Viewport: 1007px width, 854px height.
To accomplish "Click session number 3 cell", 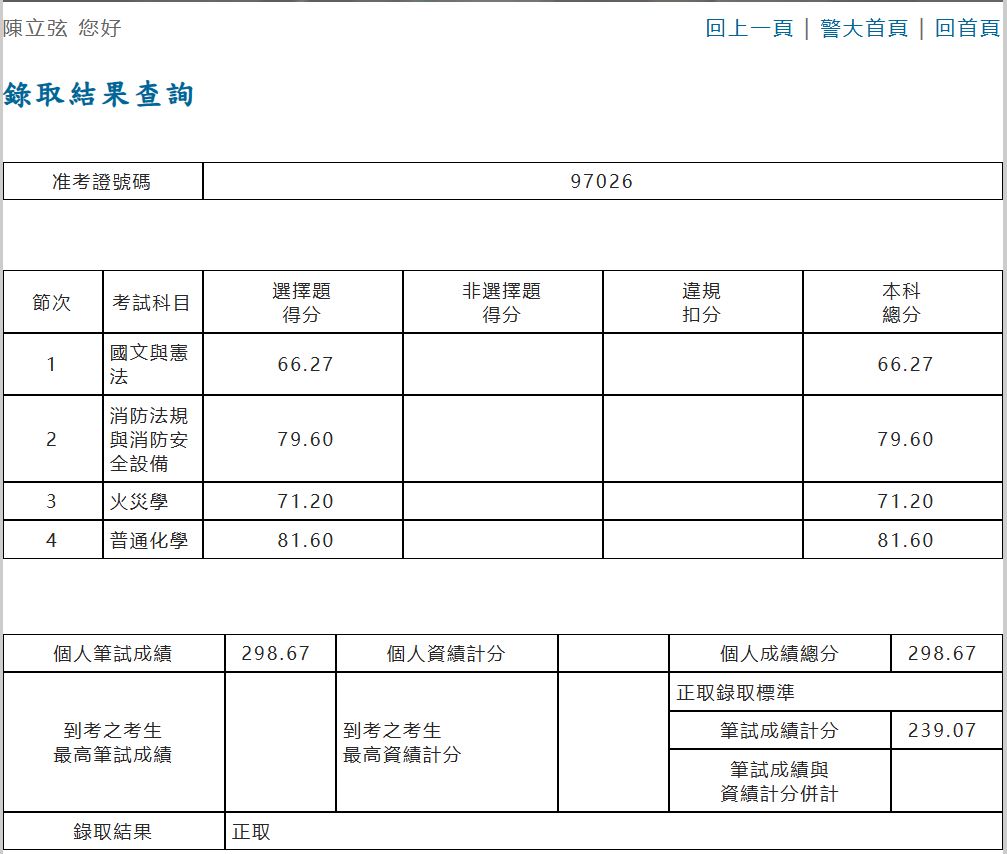I will pos(52,501).
